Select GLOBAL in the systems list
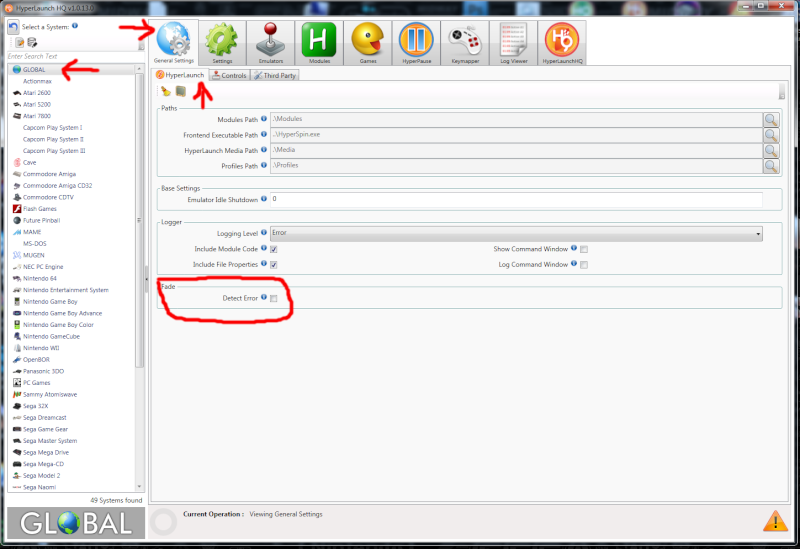800x549 pixels. tap(71, 69)
